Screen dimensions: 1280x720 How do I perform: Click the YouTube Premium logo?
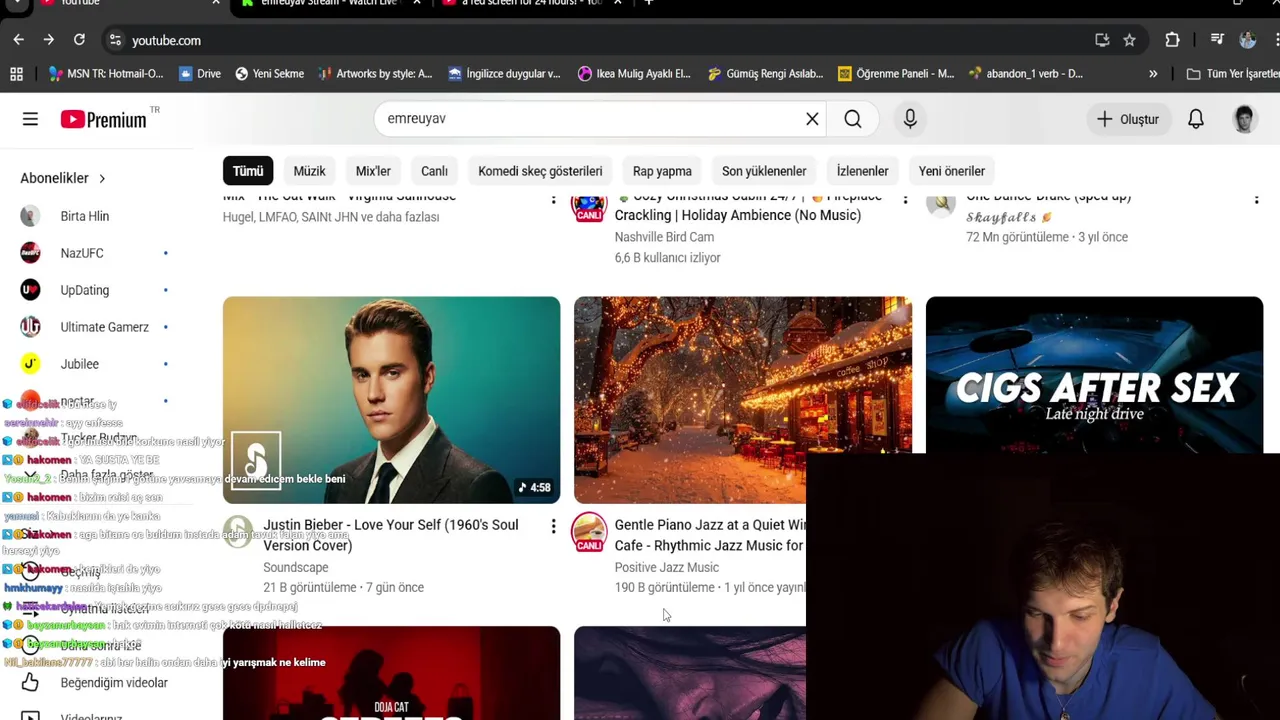[x=104, y=119]
